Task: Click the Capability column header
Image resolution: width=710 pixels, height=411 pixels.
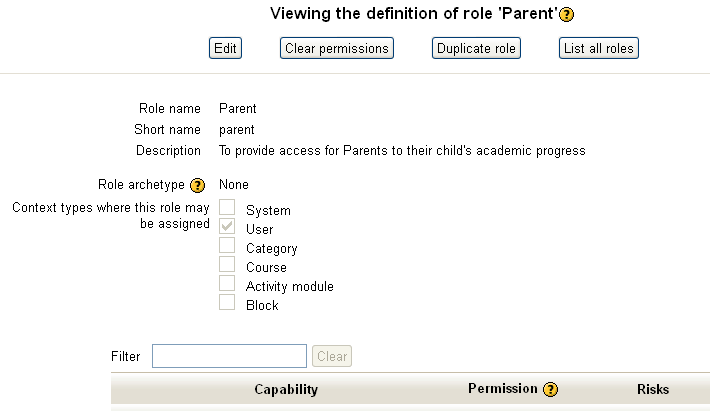Action: tap(286, 389)
